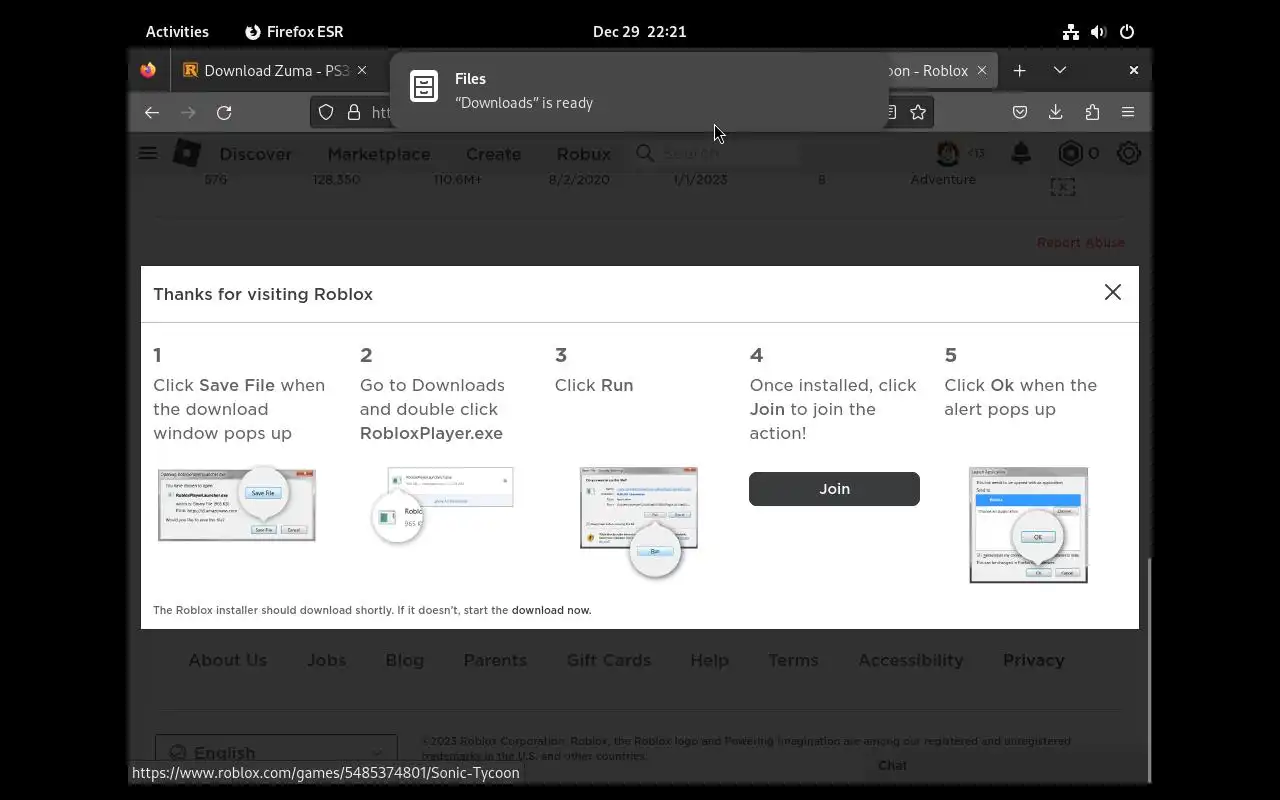Open the Firefox ESR app menu

(294, 31)
